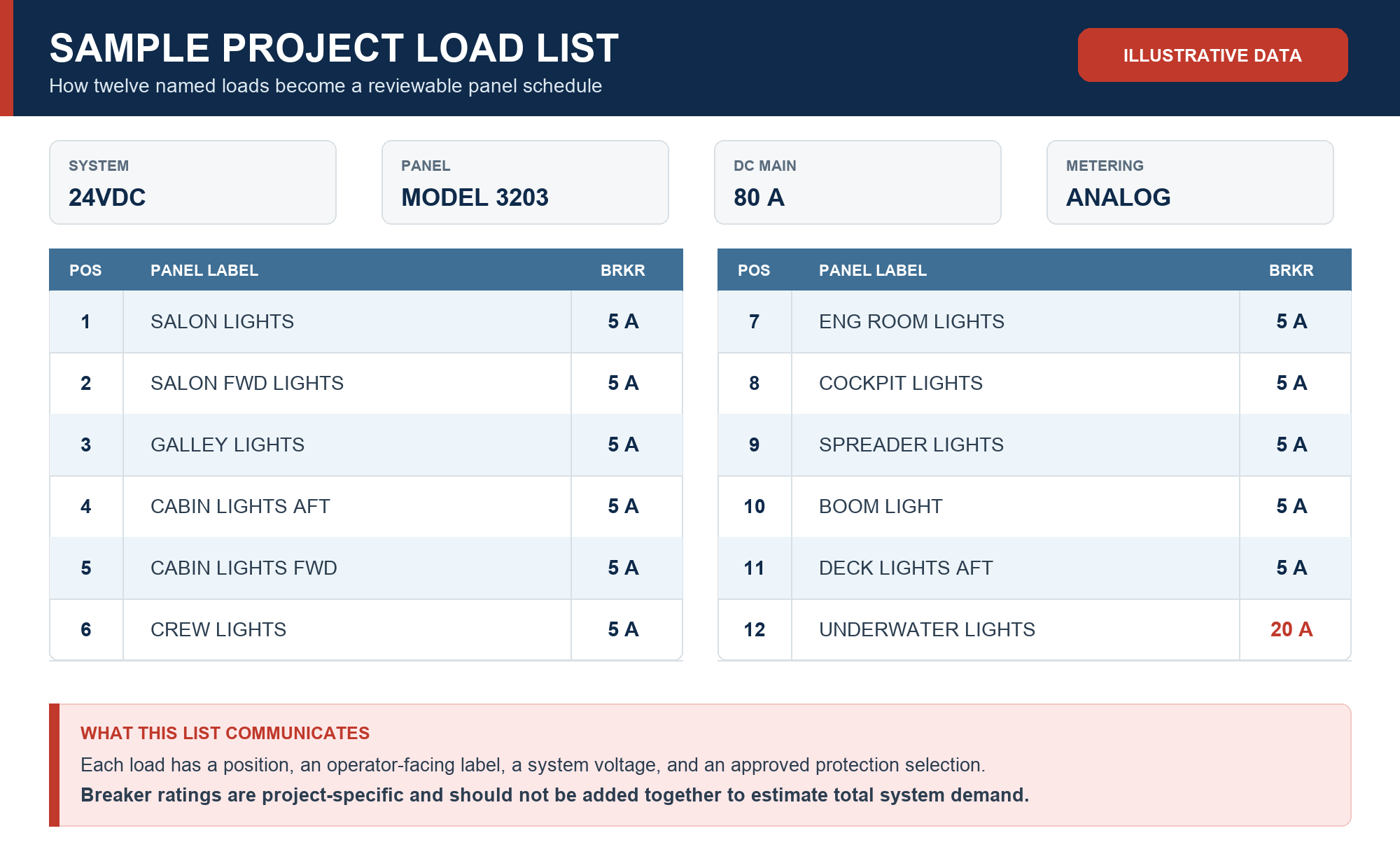This screenshot has height=868, width=1400.
Task: Select the SYSTEM 24VDC card
Action: pyautogui.click(x=192, y=182)
